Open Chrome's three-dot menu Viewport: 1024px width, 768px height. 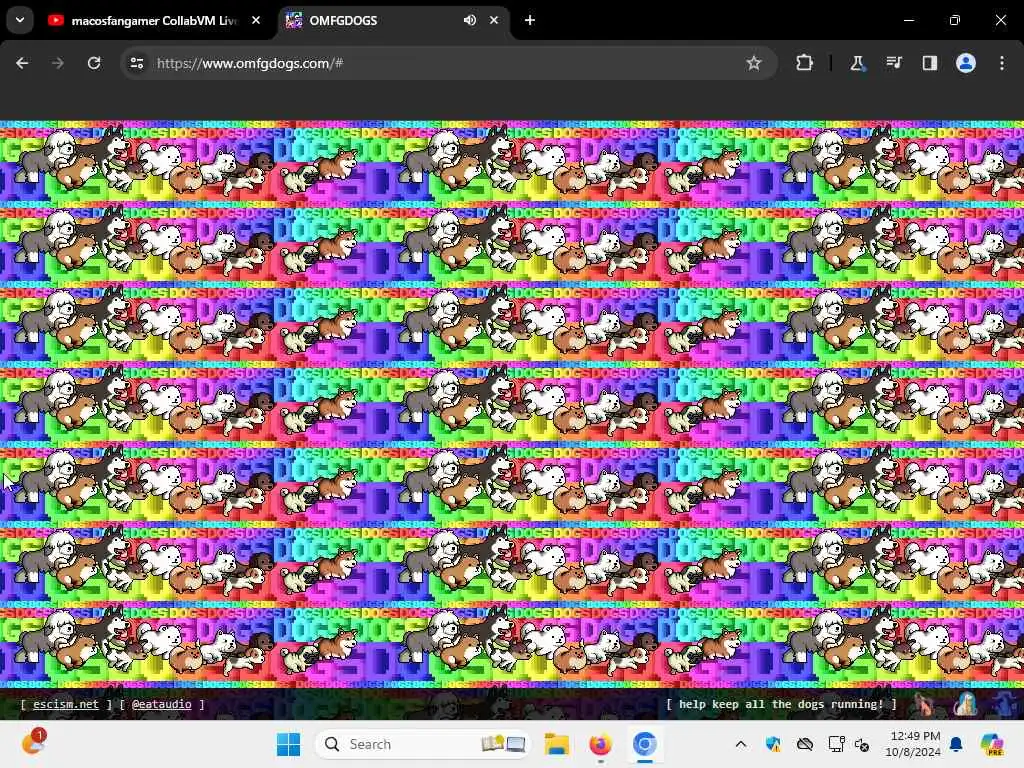click(1002, 63)
